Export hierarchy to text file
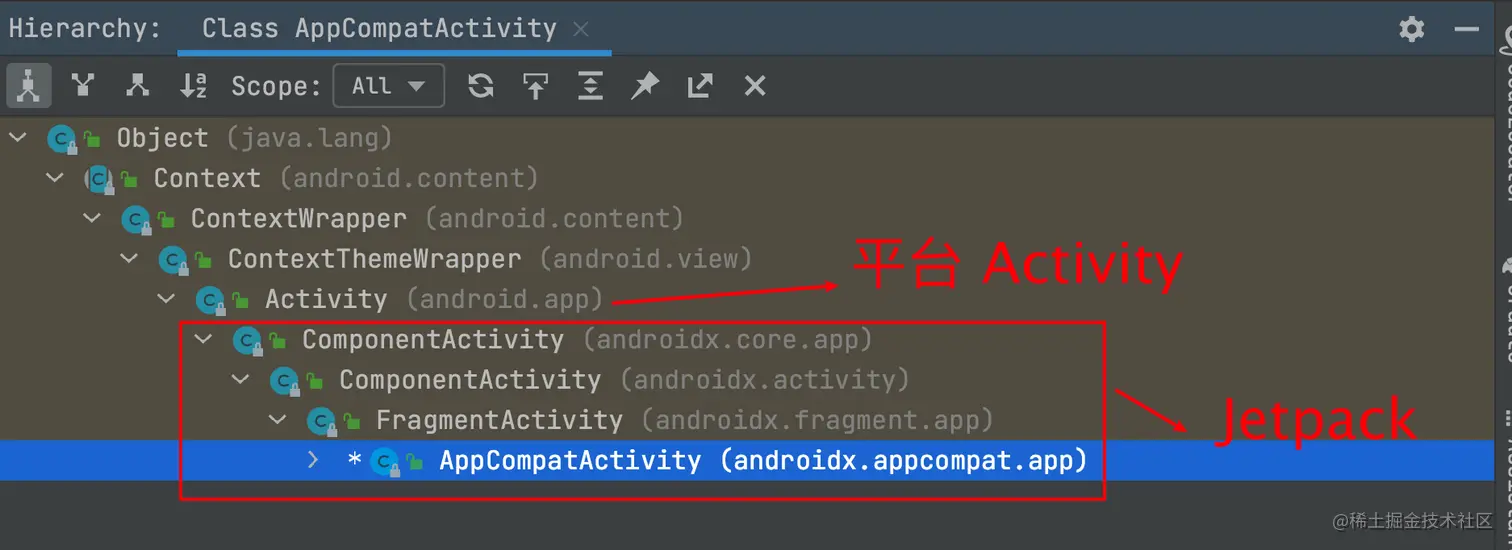Image resolution: width=1512 pixels, height=550 pixels. tap(700, 86)
